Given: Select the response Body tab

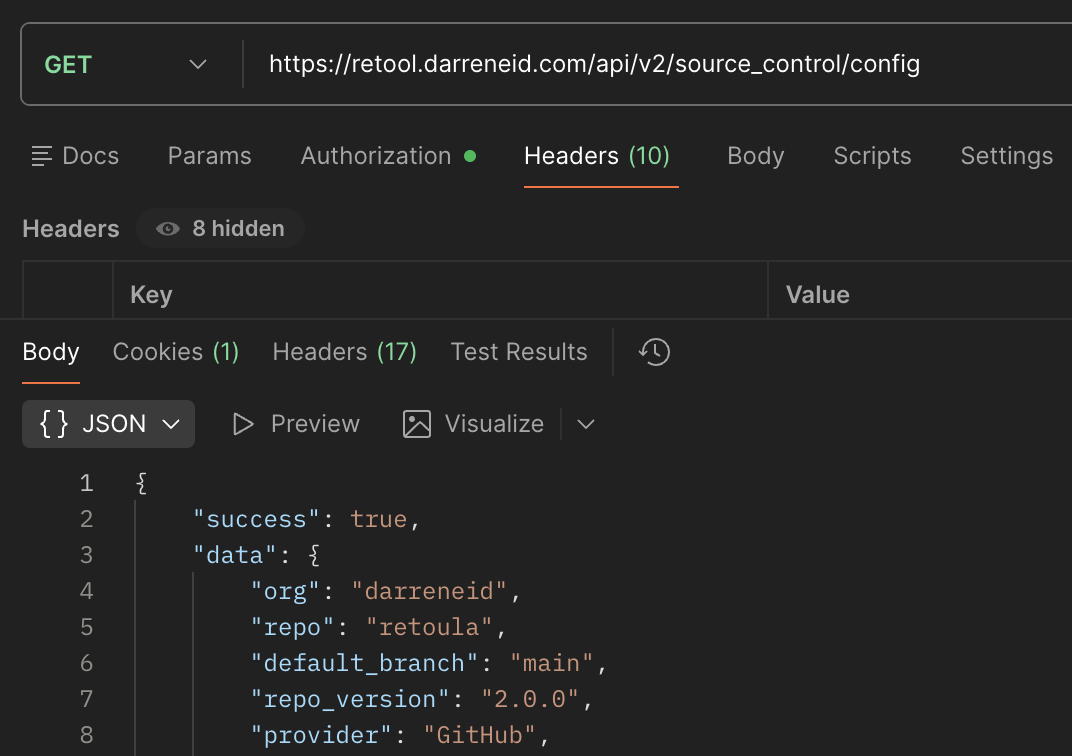Looking at the screenshot, I should tap(51, 352).
